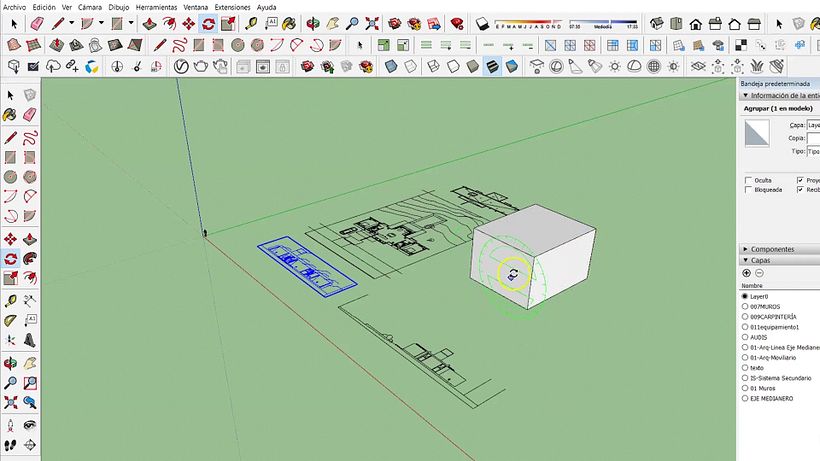Select the Freehand tool in left toolbar
This screenshot has width=820, height=461.
[x=30, y=137]
